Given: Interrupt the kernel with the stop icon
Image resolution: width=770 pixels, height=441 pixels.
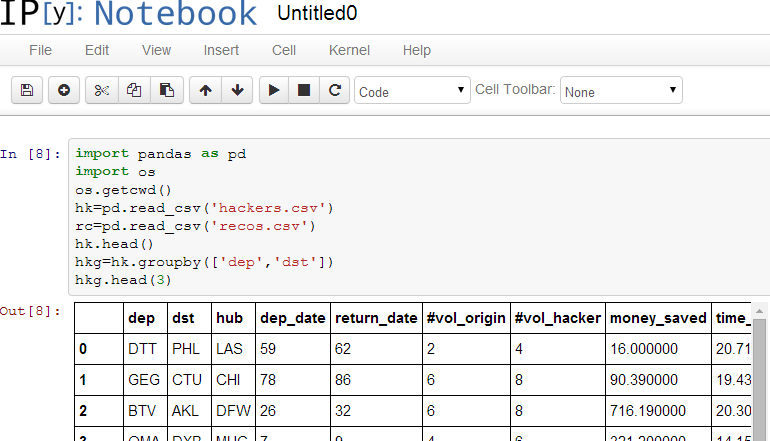Looking at the screenshot, I should 304,91.
